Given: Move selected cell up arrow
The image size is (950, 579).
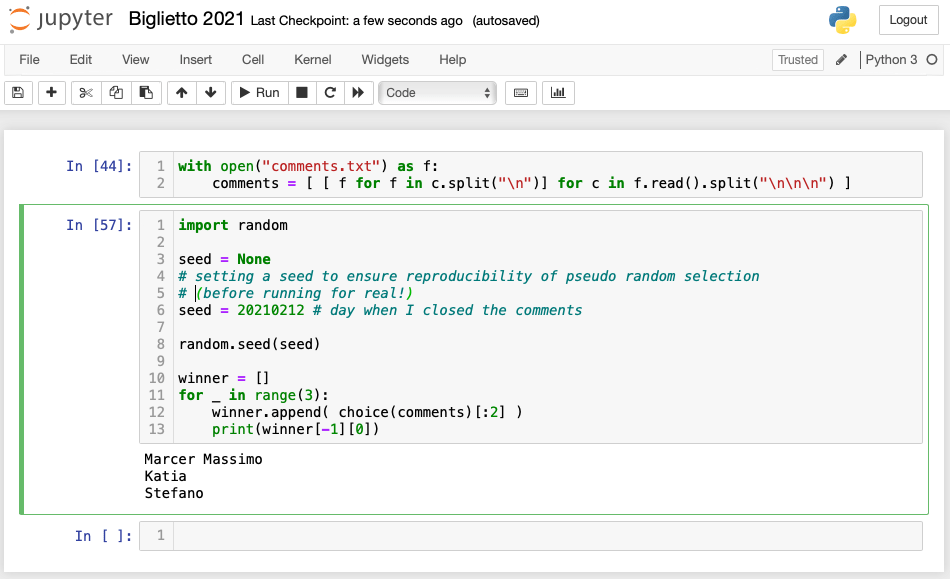Looking at the screenshot, I should tap(181, 93).
